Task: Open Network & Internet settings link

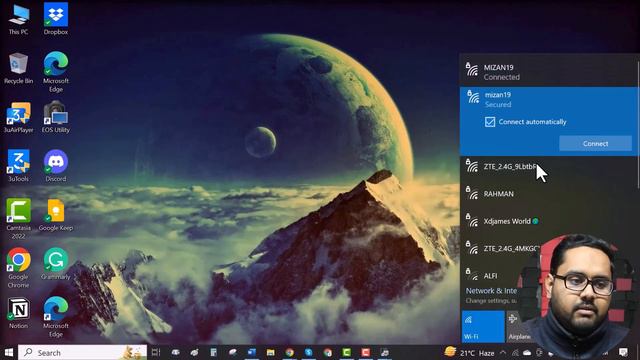Action: tap(491, 291)
